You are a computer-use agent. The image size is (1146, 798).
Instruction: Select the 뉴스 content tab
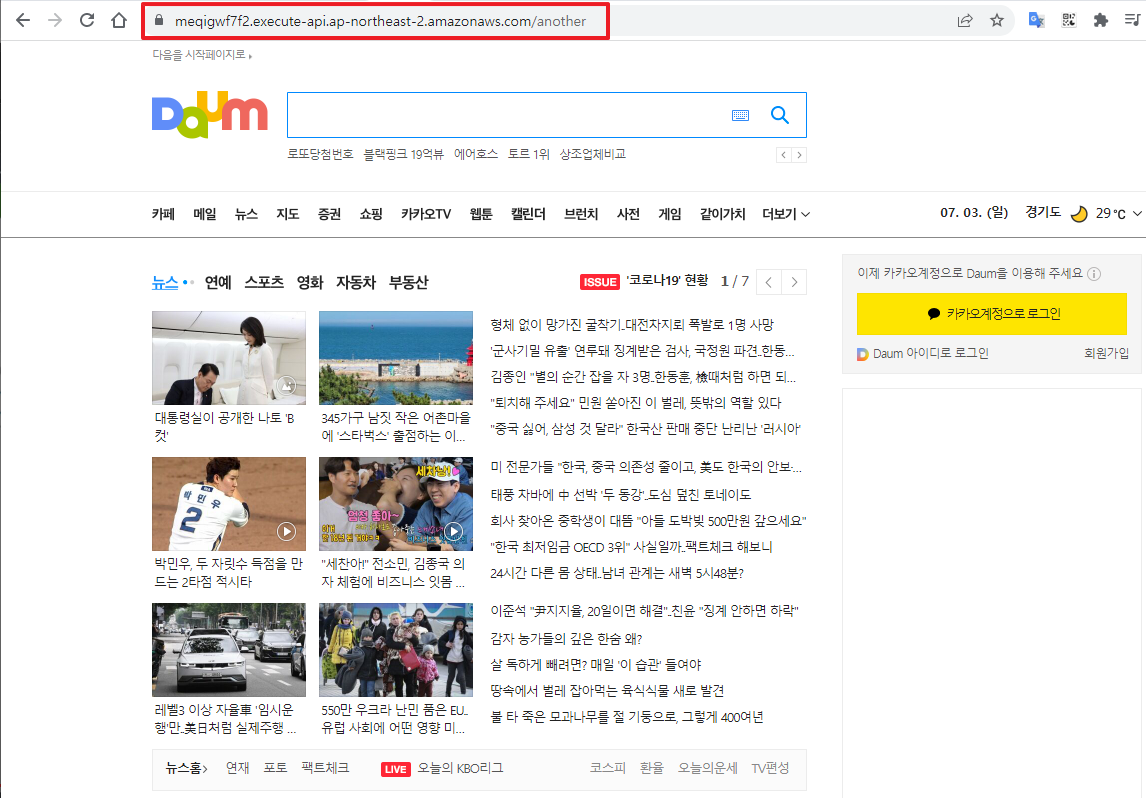coord(165,282)
